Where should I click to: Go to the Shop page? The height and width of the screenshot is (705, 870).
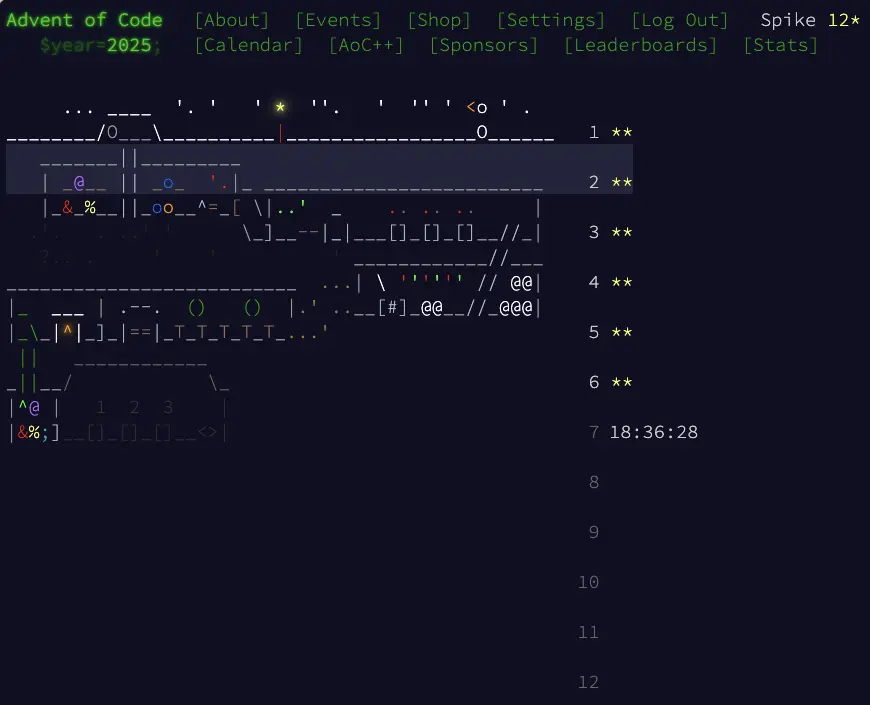(x=439, y=20)
